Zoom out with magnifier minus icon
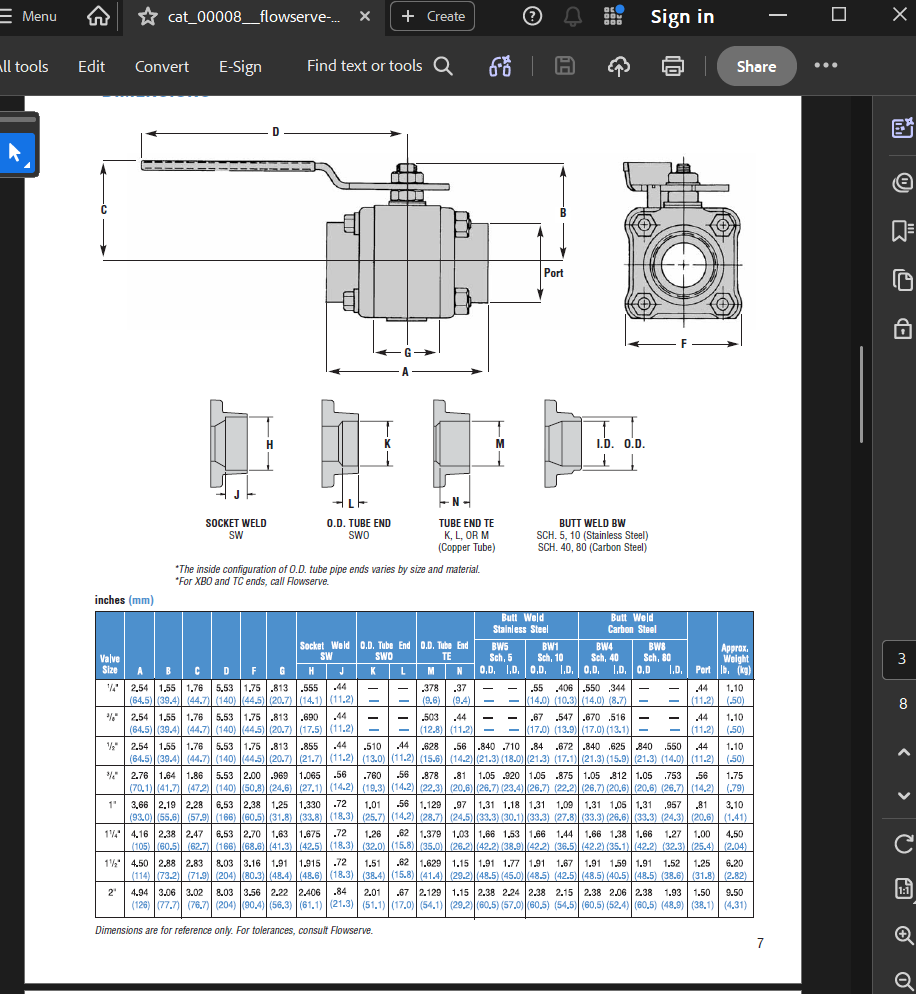916x994 pixels. tap(904, 980)
